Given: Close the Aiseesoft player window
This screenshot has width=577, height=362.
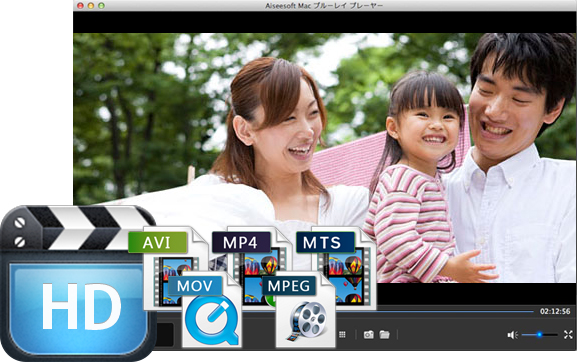Looking at the screenshot, I should coord(80,6).
